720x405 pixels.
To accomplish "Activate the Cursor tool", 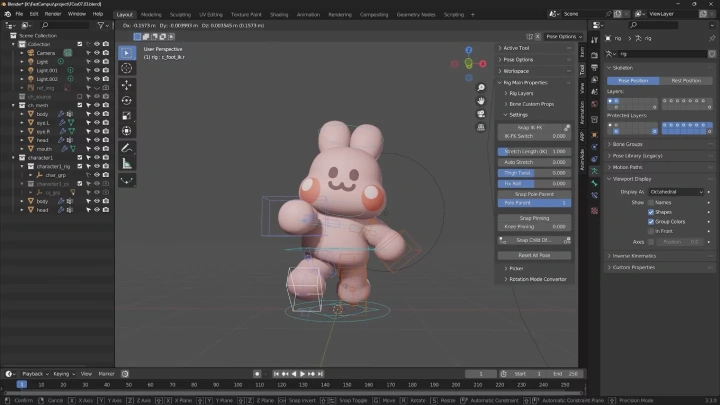I will [127, 68].
